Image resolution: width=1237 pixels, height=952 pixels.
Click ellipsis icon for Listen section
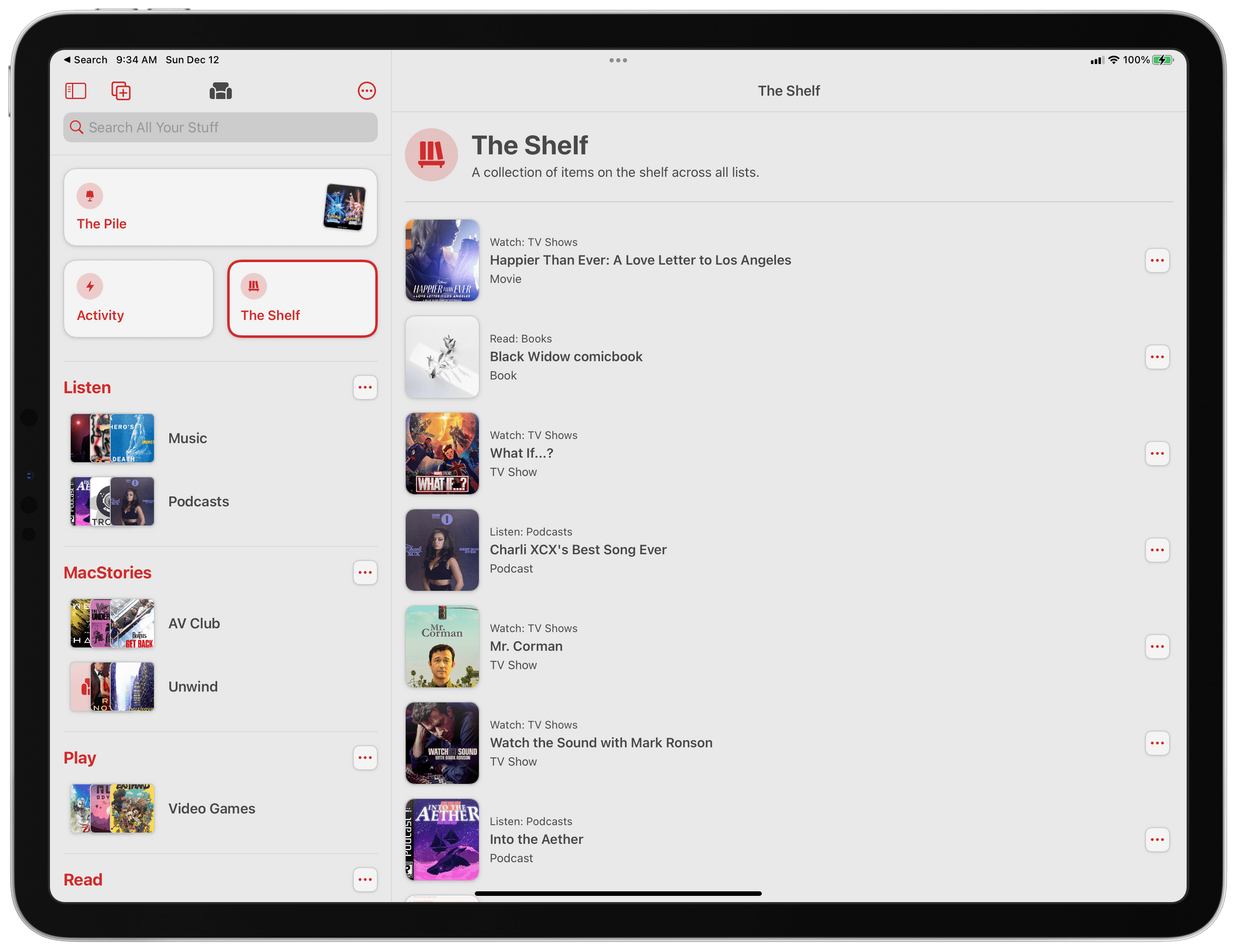point(365,387)
